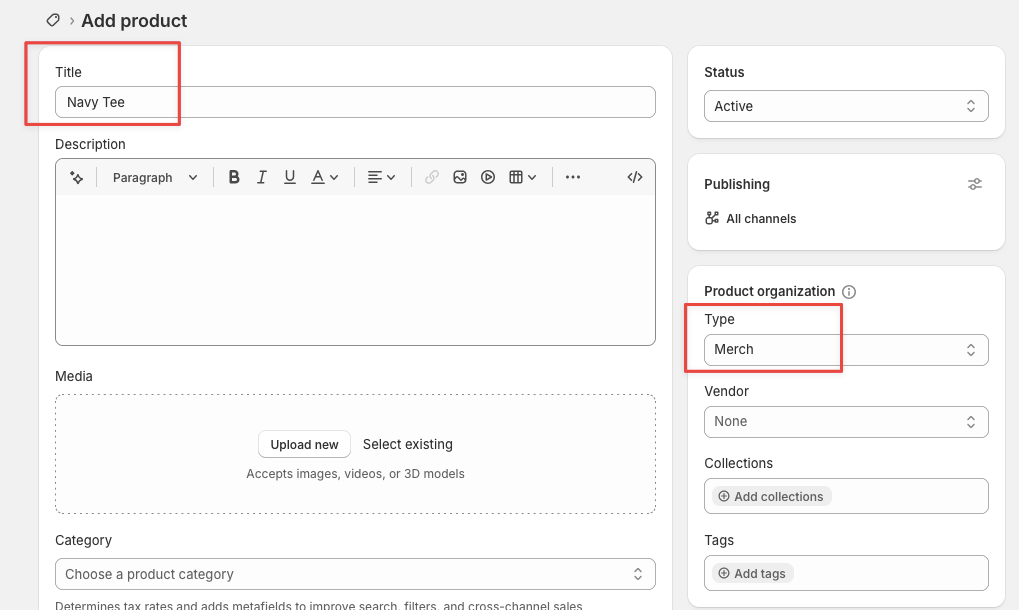Click the AI sparkle generate text icon

pos(77,177)
